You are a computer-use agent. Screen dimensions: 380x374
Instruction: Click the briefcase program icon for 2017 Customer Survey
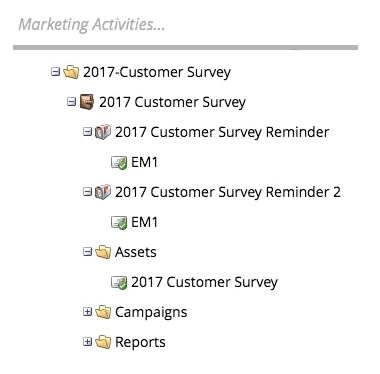pos(87,102)
